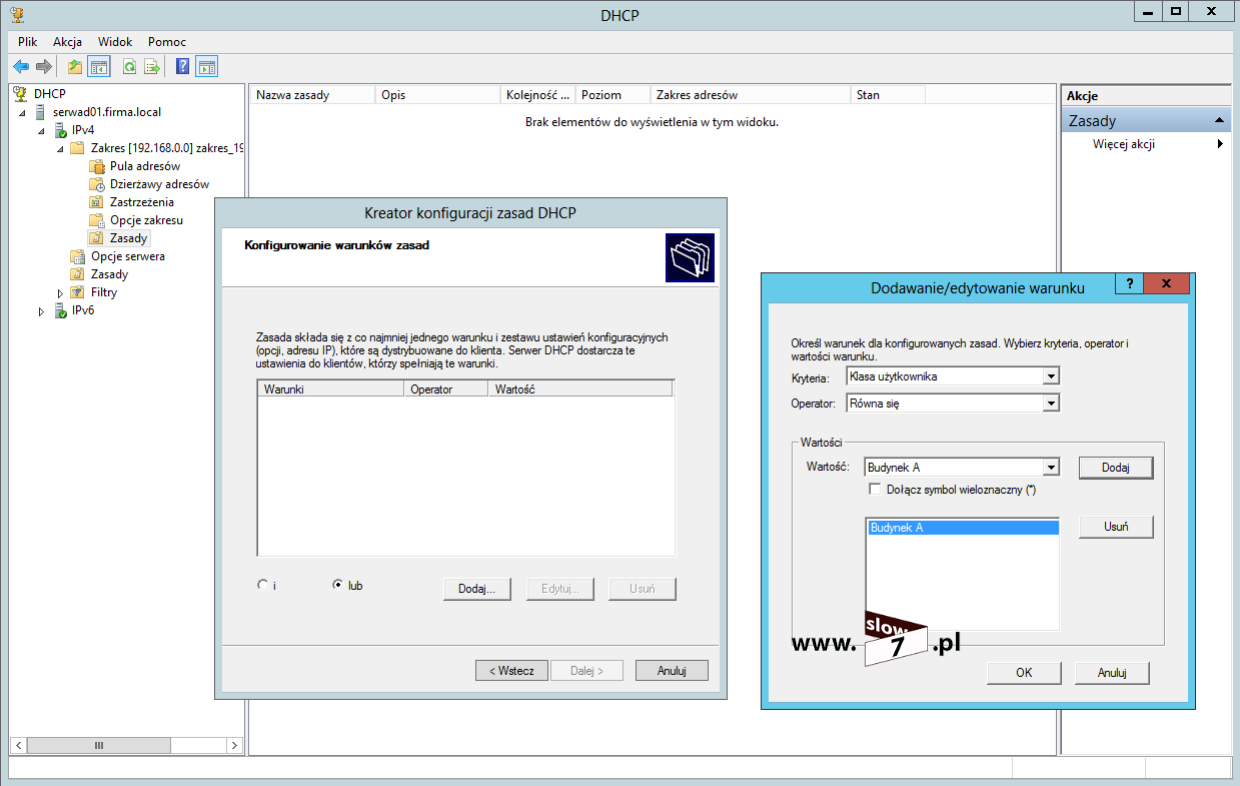Select the "lub" radio button

click(x=338, y=585)
